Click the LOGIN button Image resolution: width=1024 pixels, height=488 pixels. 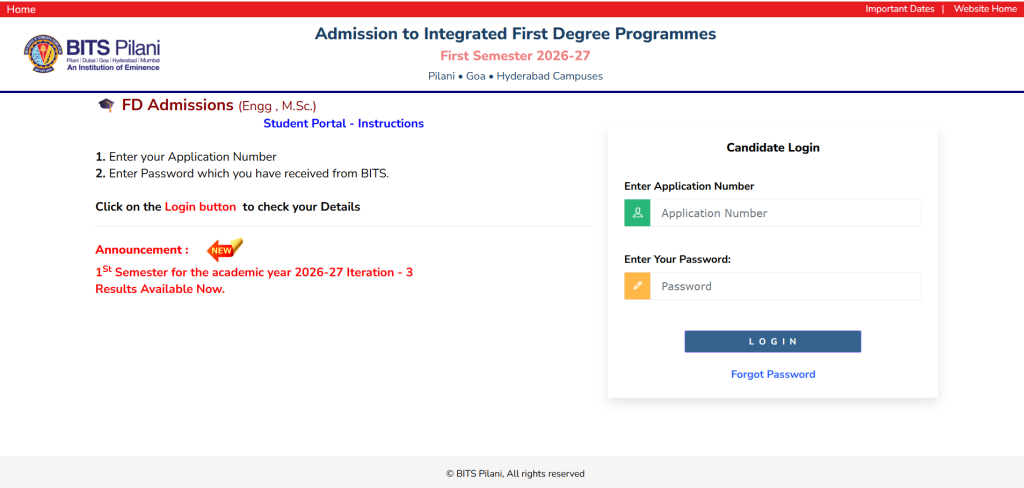[773, 342]
